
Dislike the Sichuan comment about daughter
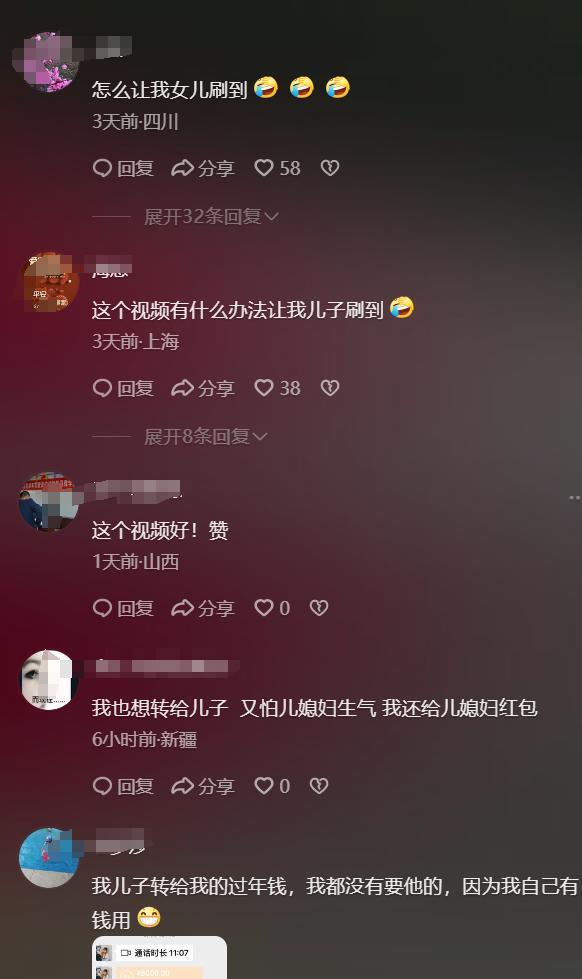click(x=330, y=168)
